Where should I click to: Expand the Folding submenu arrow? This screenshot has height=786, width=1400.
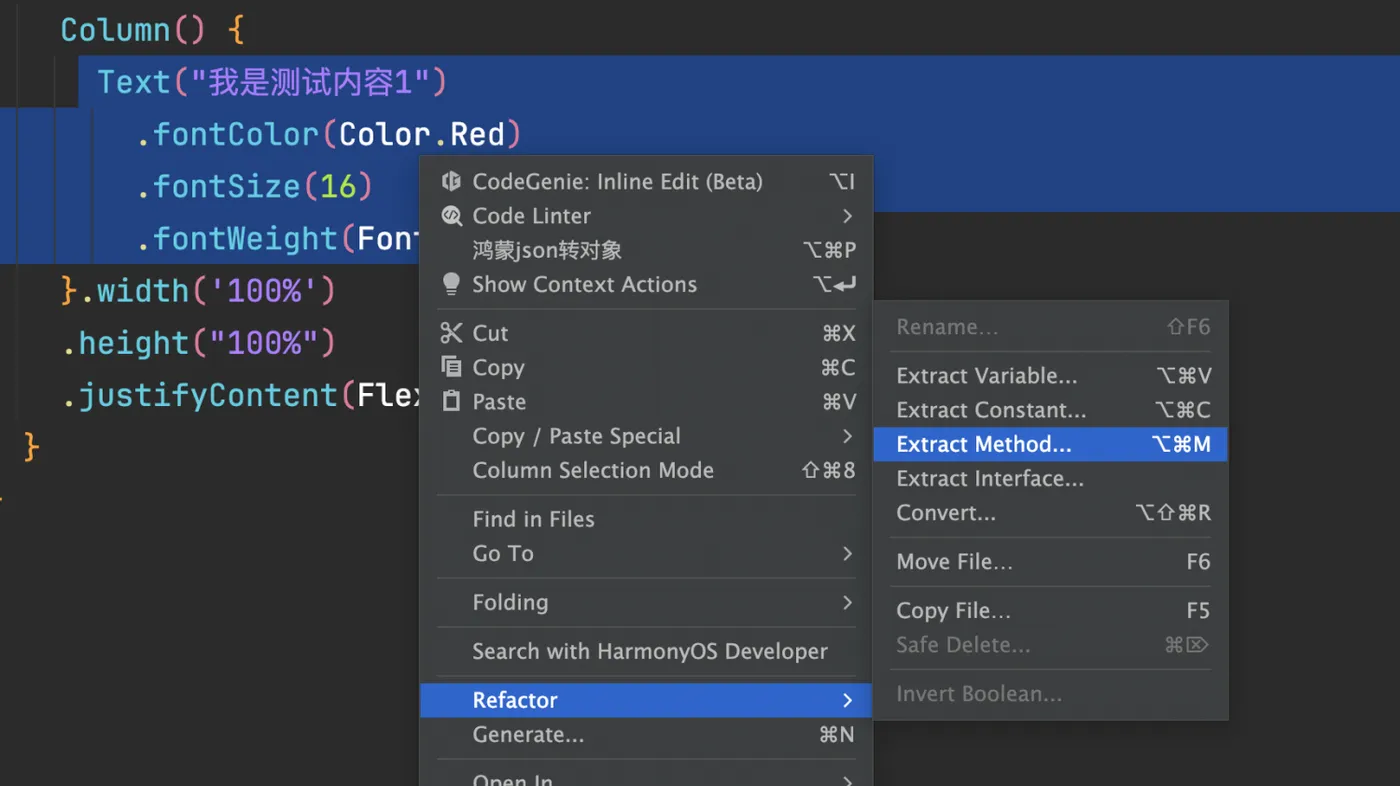coord(847,602)
